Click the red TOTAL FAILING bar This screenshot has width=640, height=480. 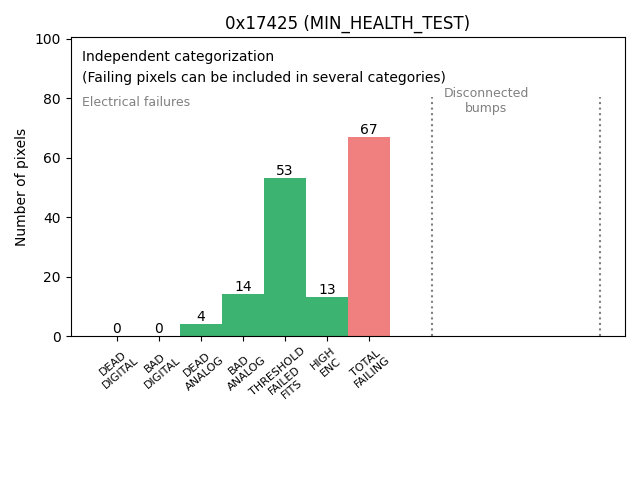(369, 237)
